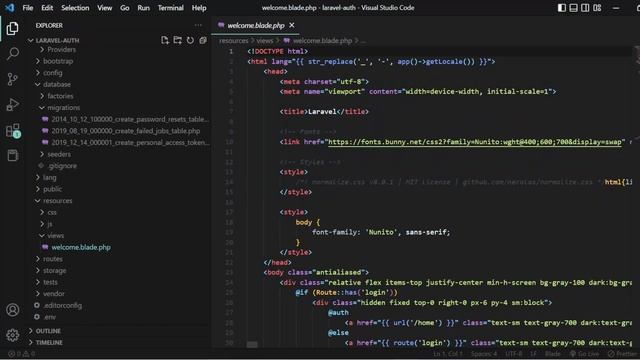640x360 pixels.
Task: Close the welcome.blade.php tab
Action: [x=292, y=25]
